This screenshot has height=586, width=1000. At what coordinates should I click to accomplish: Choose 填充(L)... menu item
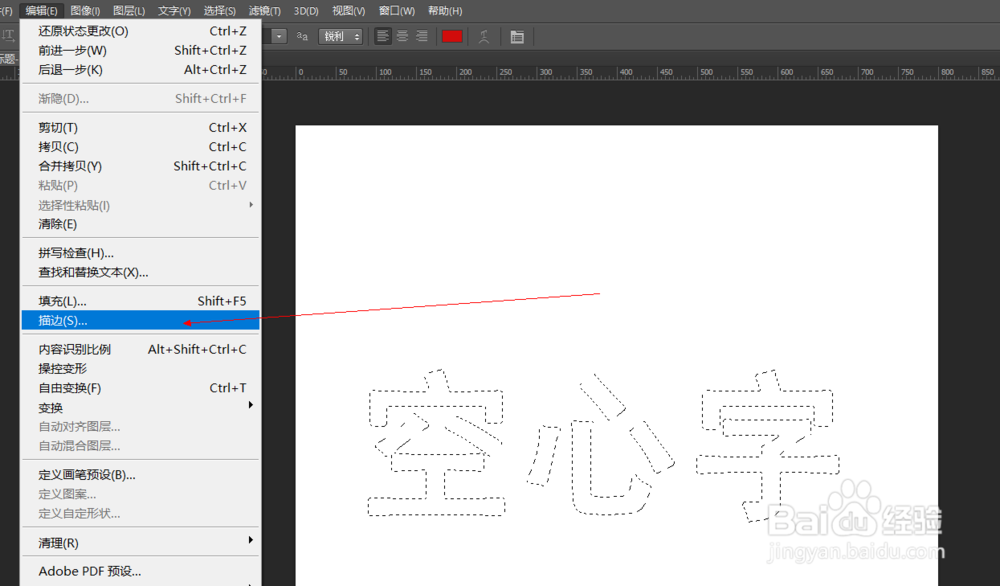[x=140, y=301]
